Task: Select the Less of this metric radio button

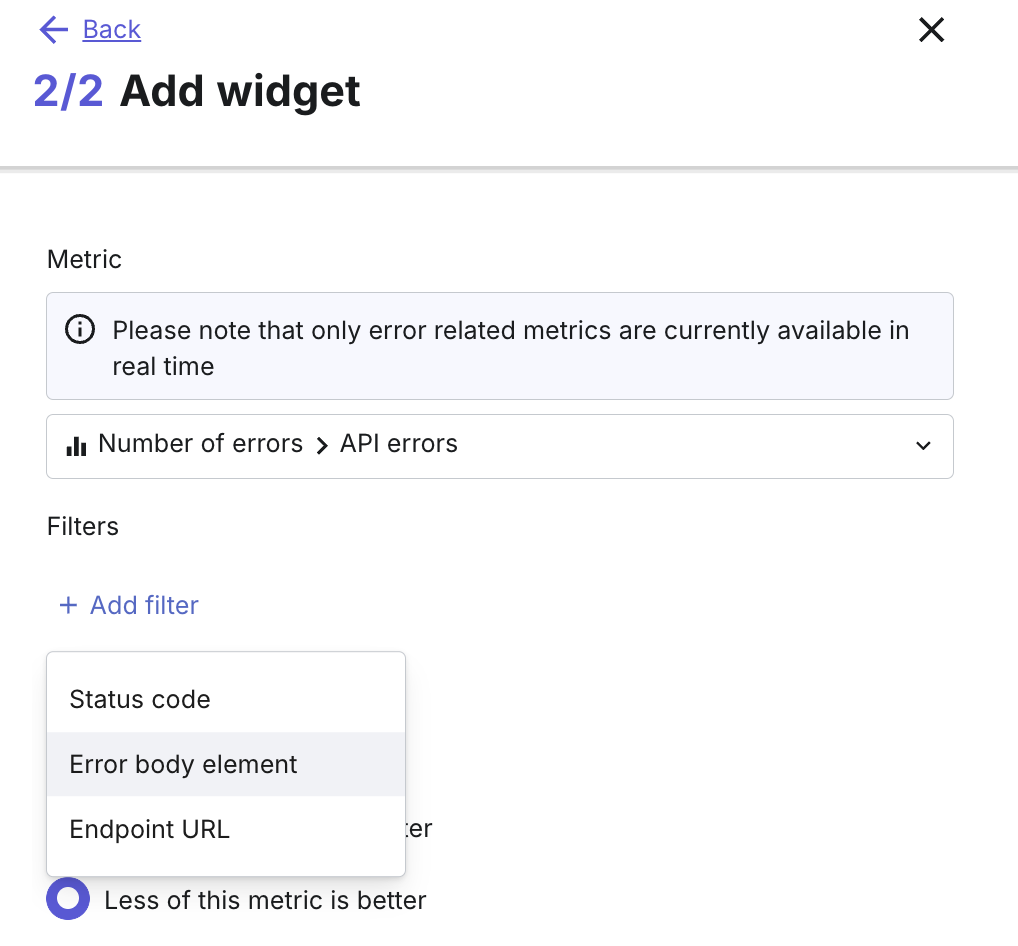Action: (x=68, y=900)
